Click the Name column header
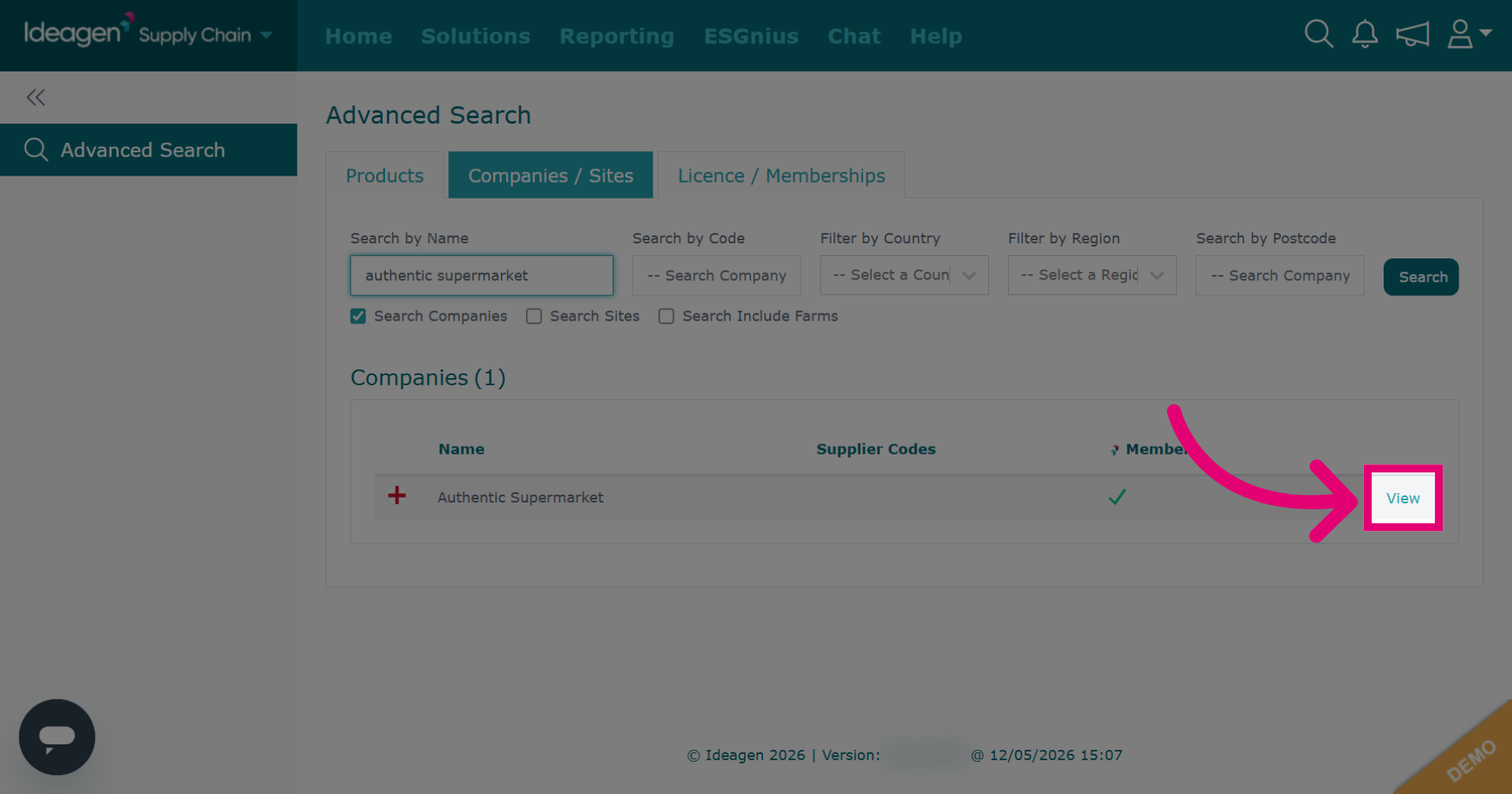The height and width of the screenshot is (794, 1512). click(x=461, y=449)
